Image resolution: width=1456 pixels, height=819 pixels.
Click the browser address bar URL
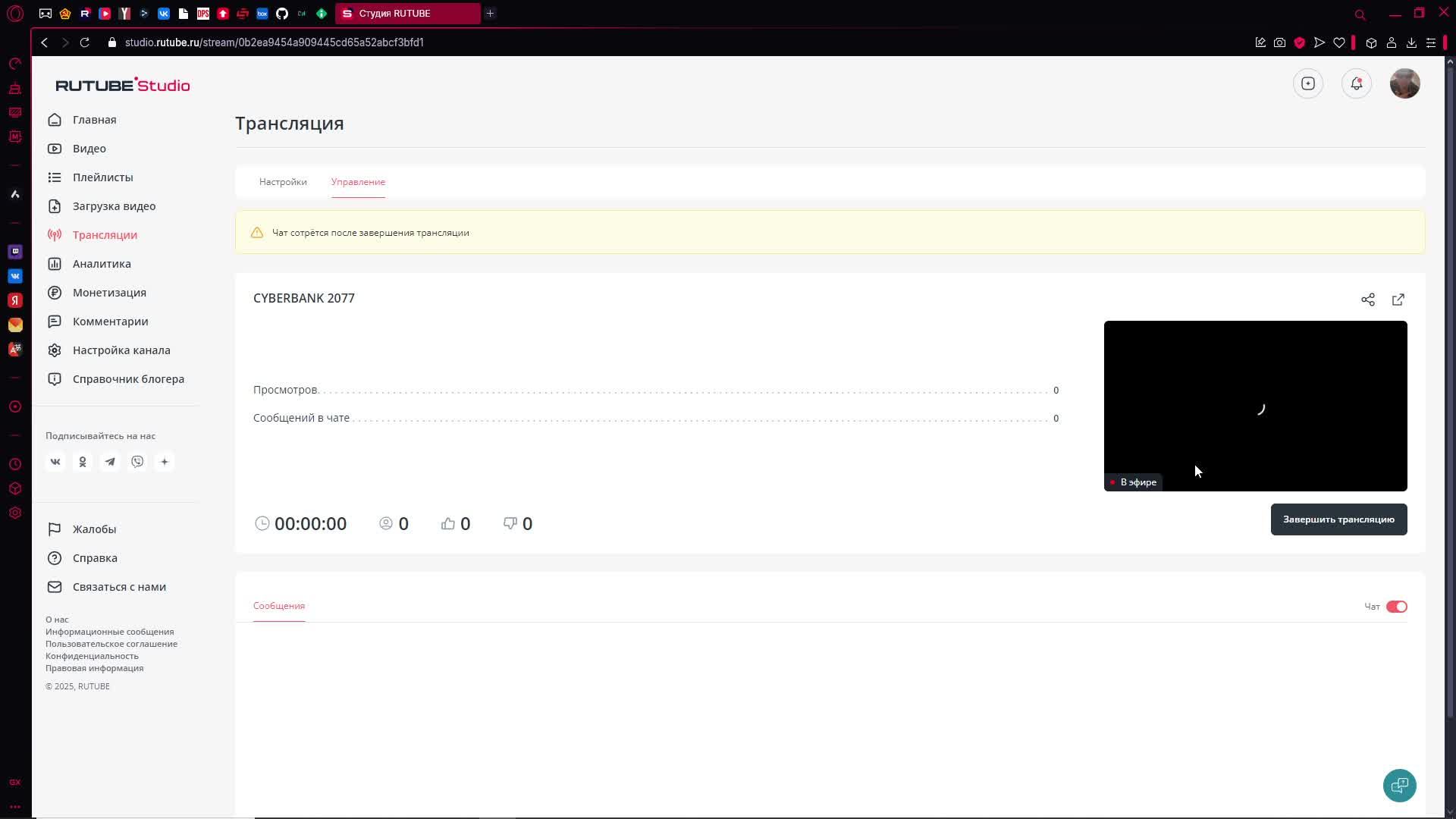point(274,42)
